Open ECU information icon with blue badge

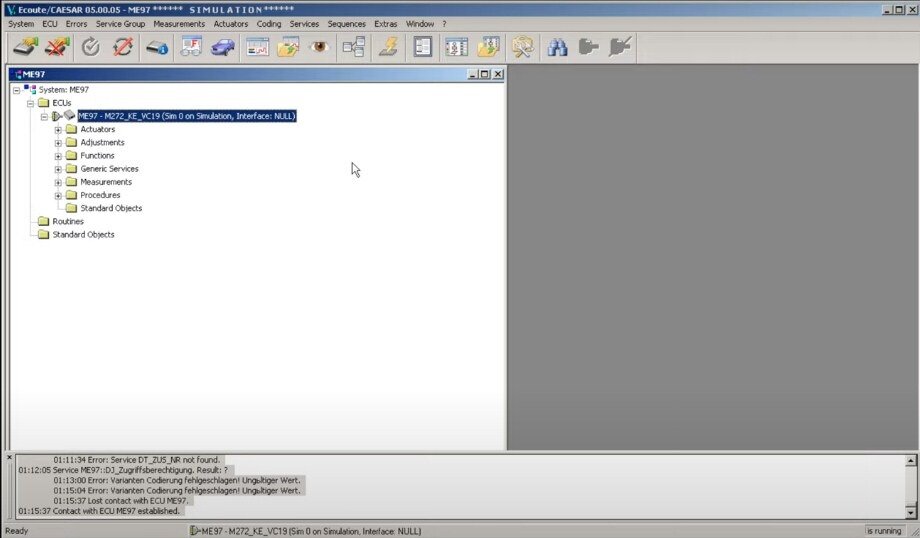[x=157, y=47]
